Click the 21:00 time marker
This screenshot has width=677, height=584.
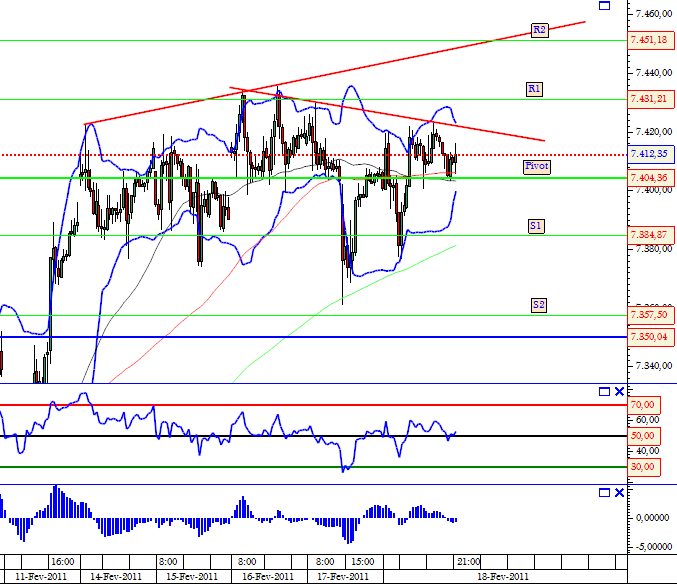pos(468,562)
